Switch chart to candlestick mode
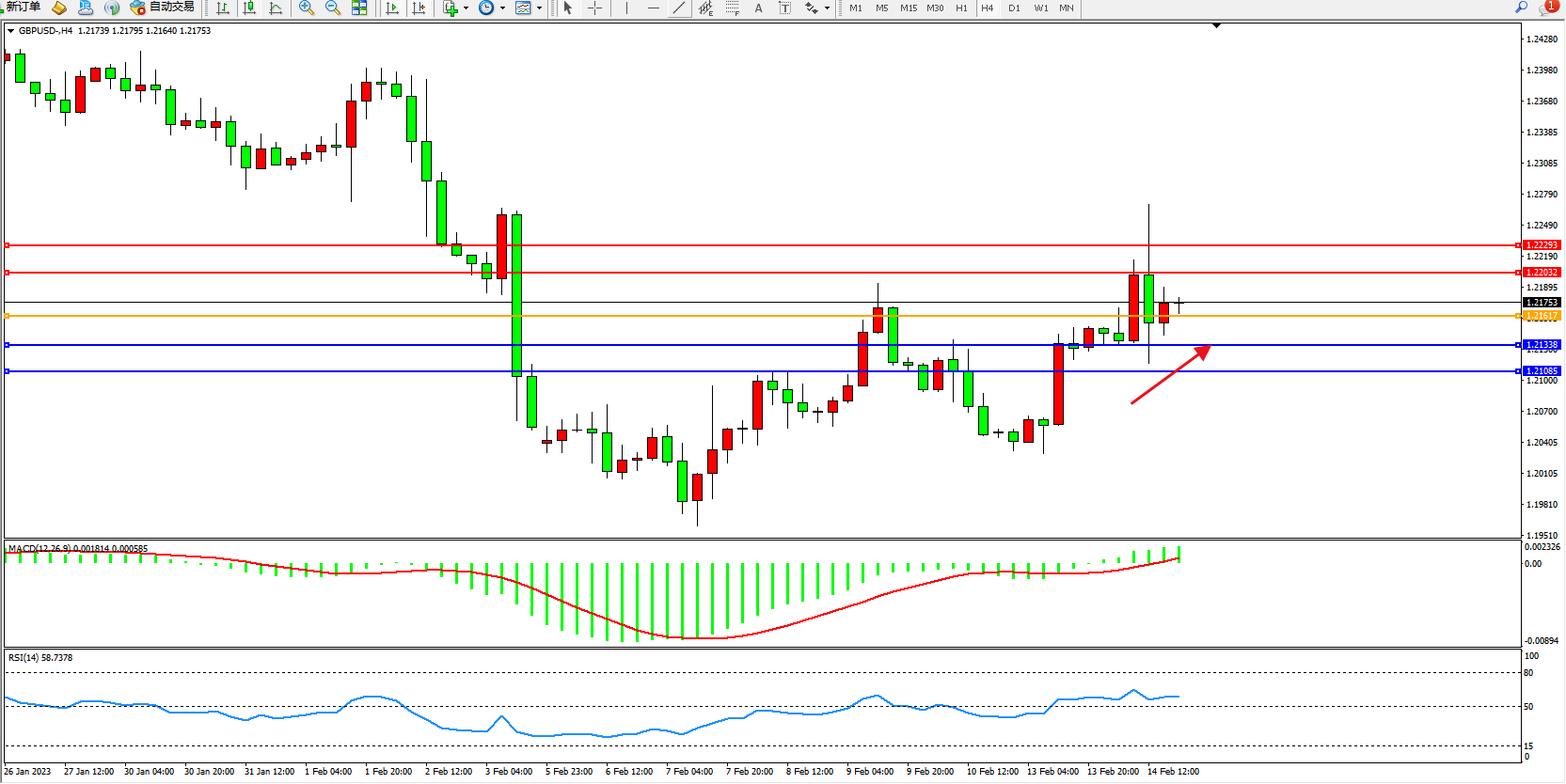 [249, 8]
